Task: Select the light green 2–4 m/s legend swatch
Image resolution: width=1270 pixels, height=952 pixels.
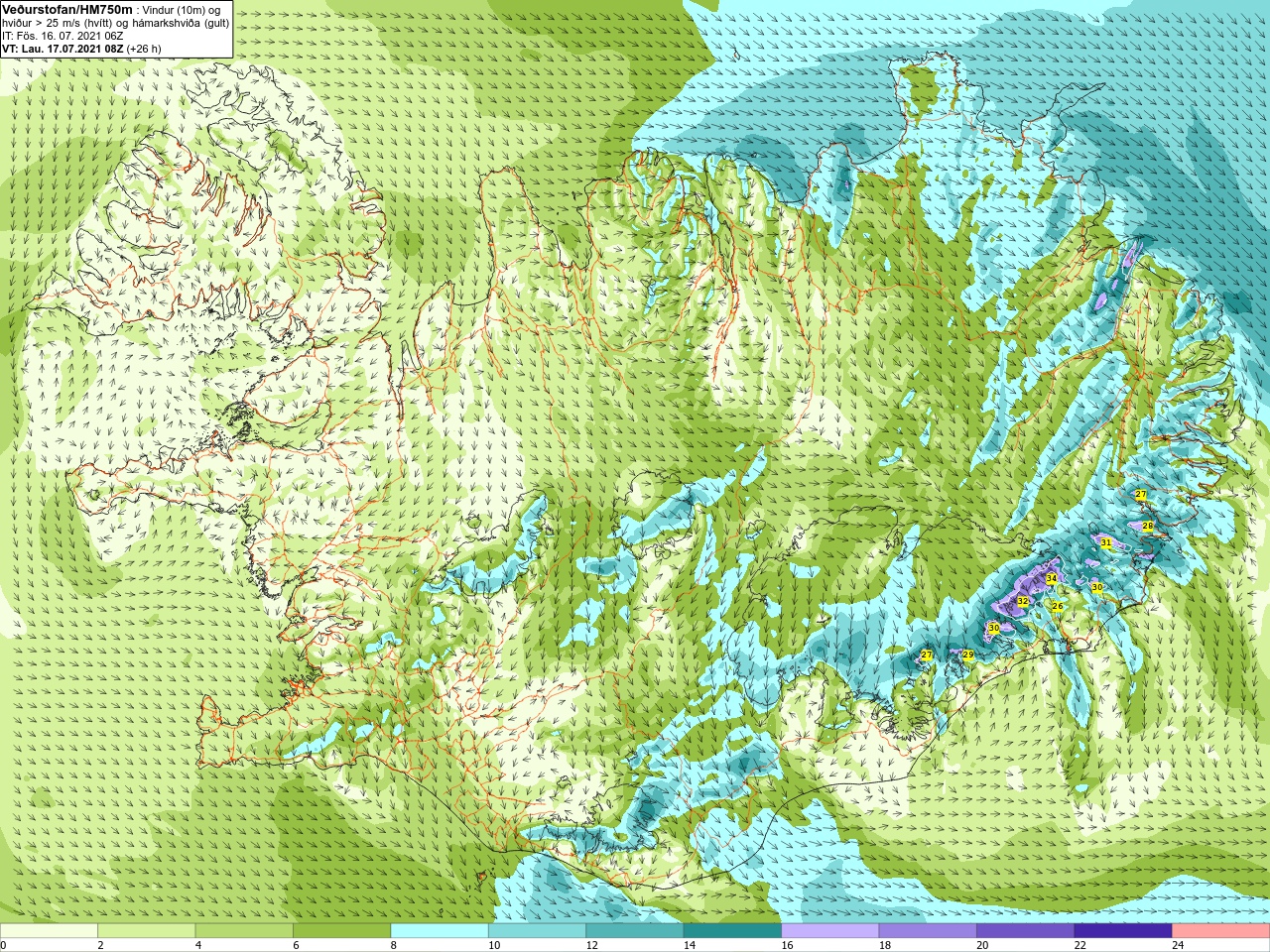Action: [147, 930]
